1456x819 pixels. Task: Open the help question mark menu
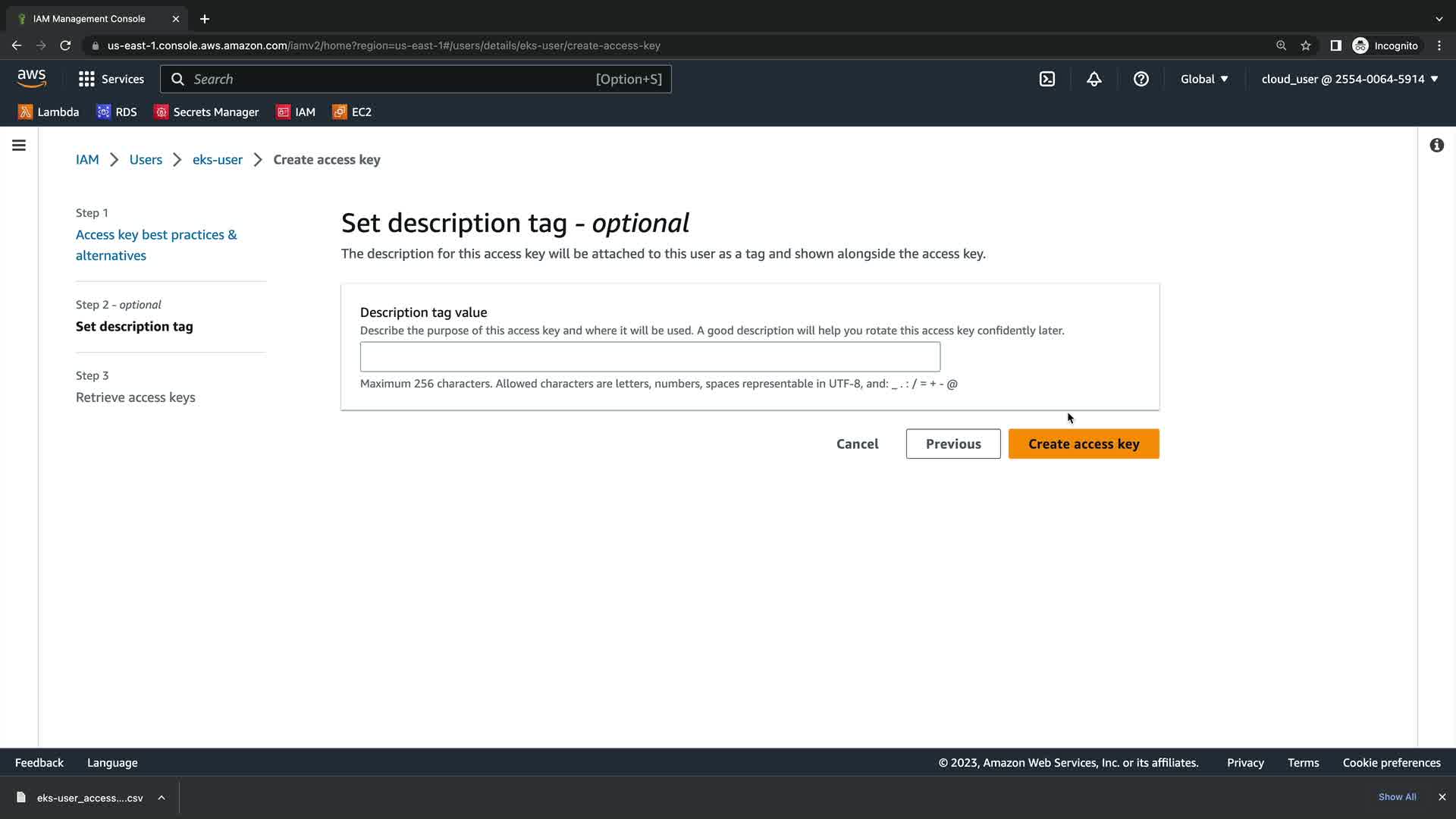pos(1141,79)
